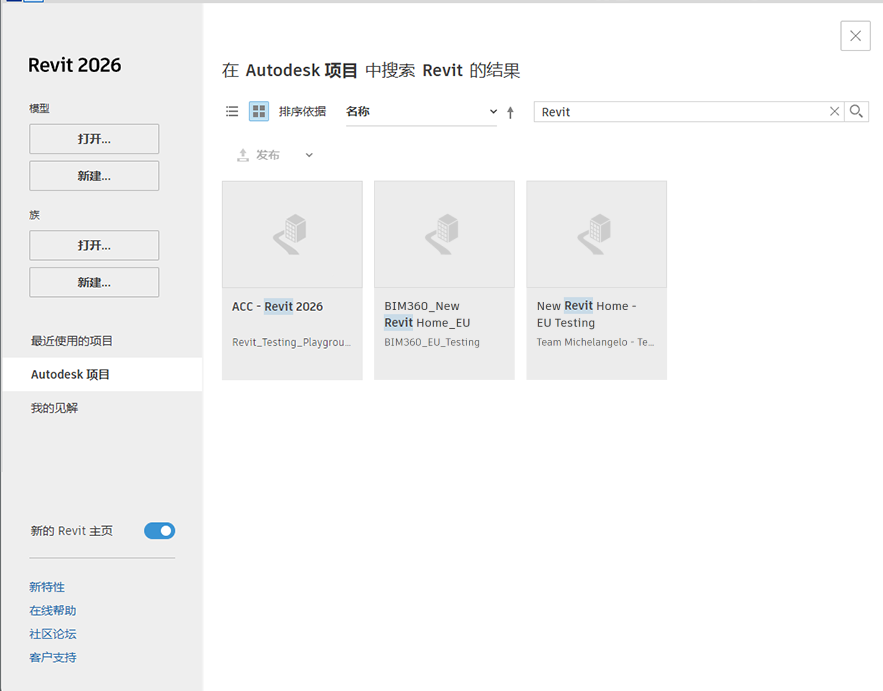
Task: Switch to list view icon
Action: click(232, 112)
